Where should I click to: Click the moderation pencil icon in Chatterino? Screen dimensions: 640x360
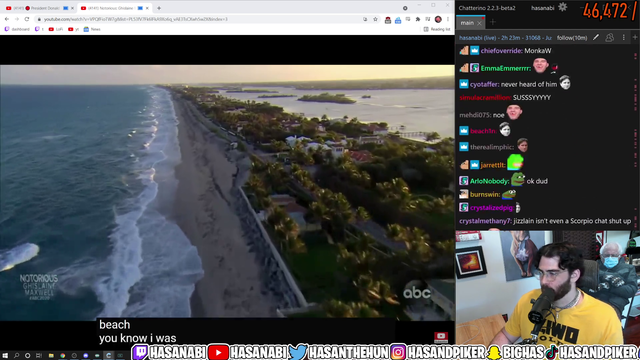point(596,38)
